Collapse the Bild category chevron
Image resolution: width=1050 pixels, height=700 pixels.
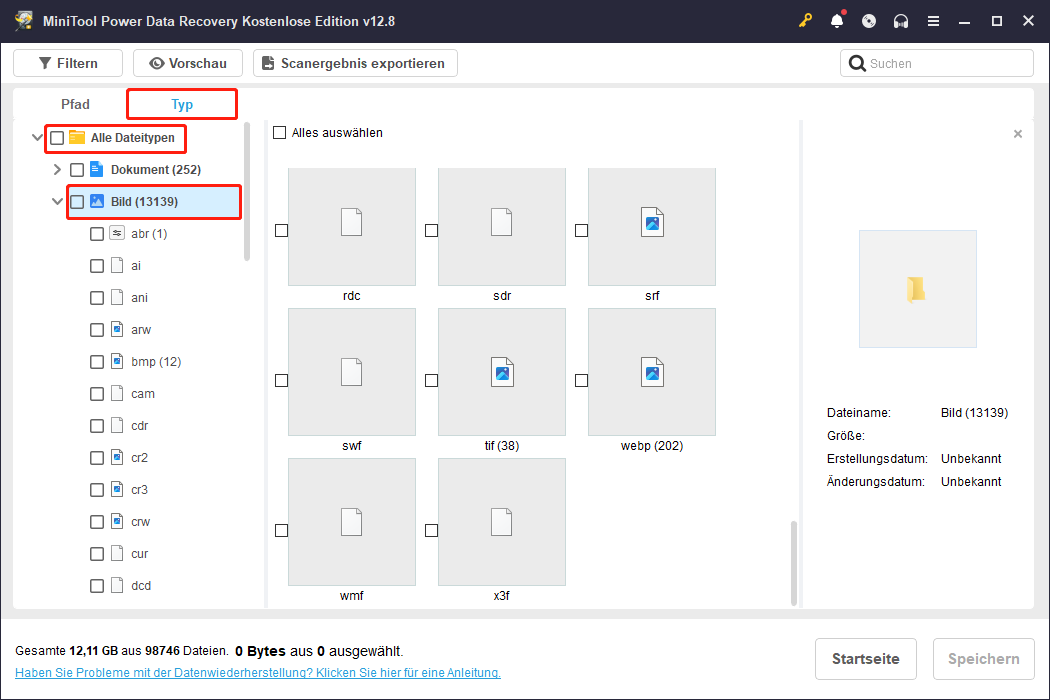(57, 201)
